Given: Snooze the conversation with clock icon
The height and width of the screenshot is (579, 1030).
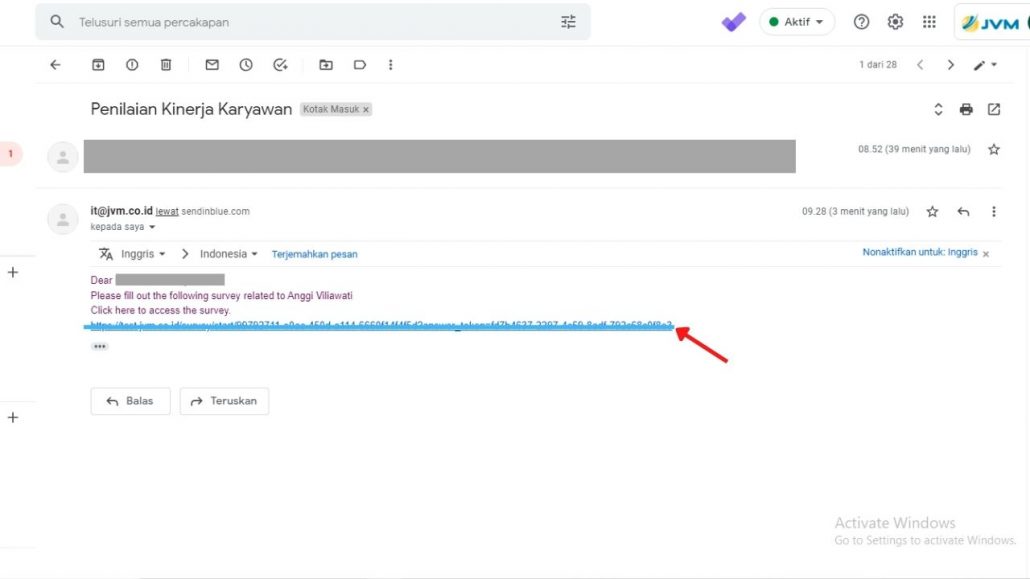Looking at the screenshot, I should [x=246, y=64].
